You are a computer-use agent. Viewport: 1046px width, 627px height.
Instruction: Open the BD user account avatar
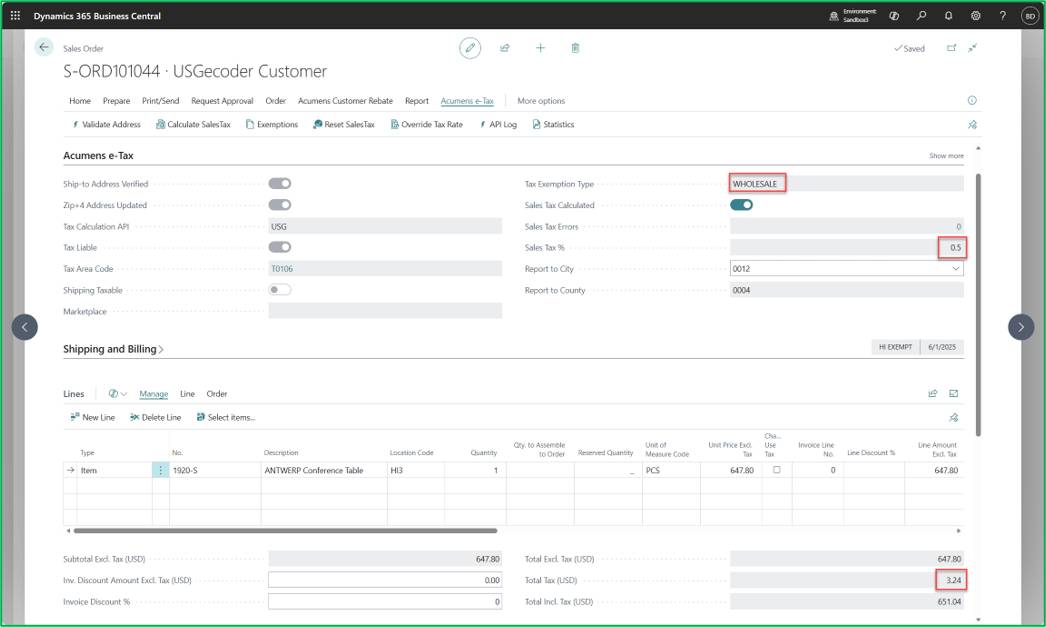pos(1030,16)
